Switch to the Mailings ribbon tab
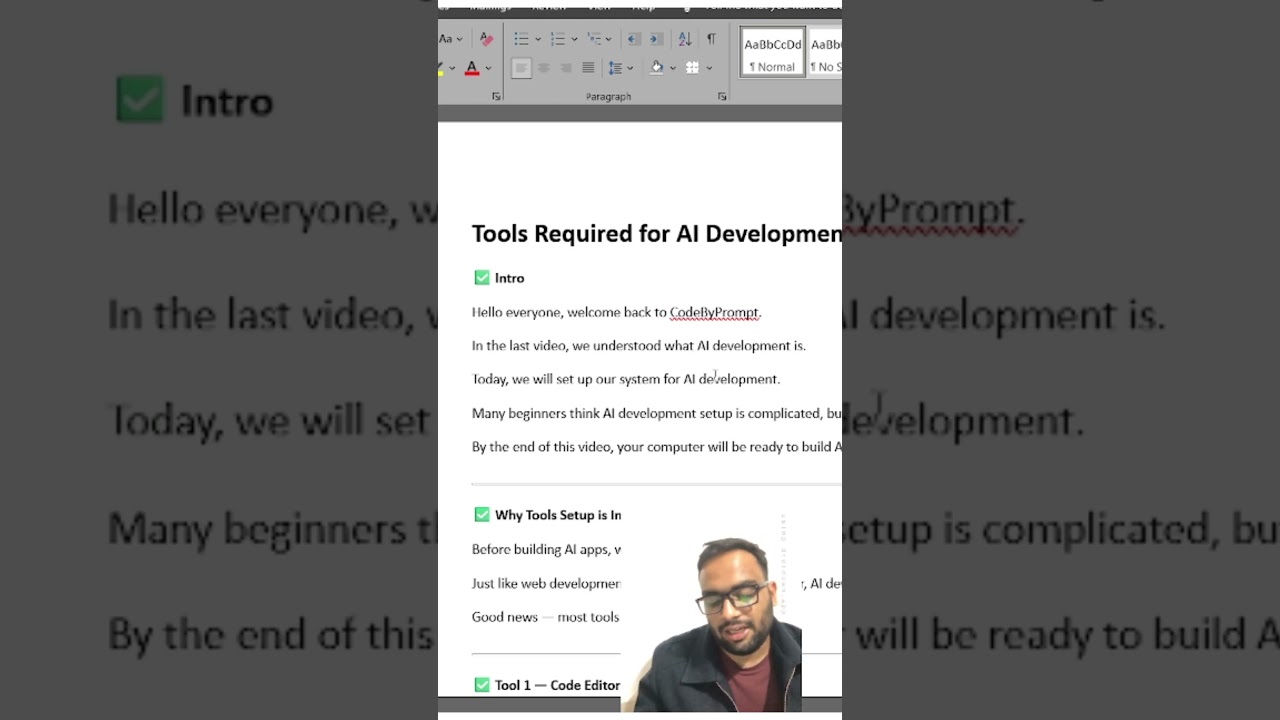The width and height of the screenshot is (1280, 720). pos(490,6)
